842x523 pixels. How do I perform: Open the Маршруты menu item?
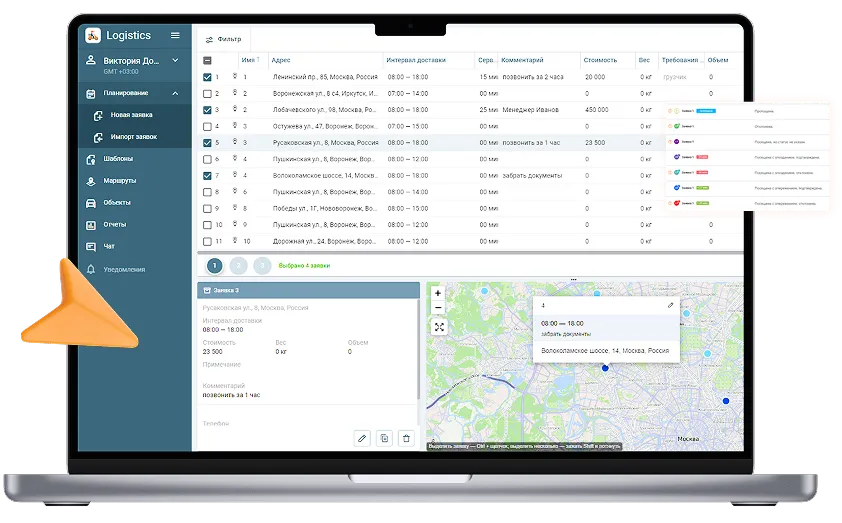119,181
